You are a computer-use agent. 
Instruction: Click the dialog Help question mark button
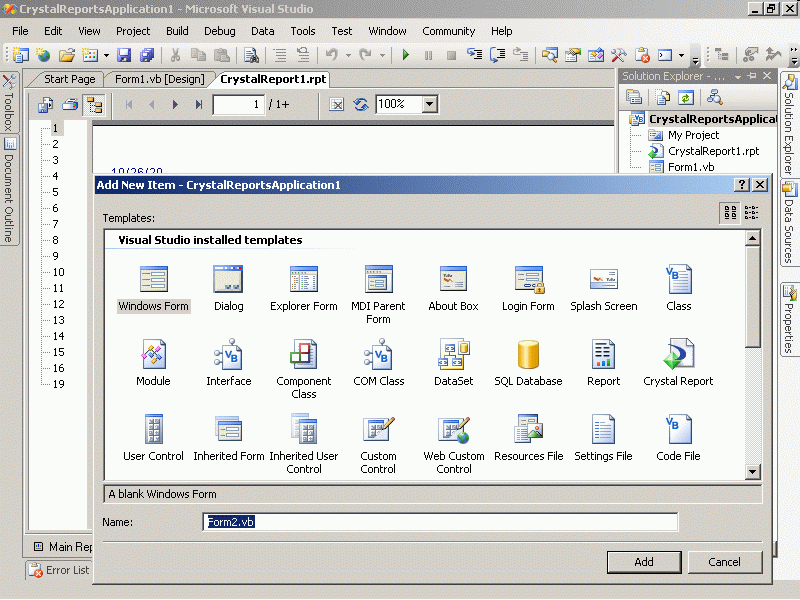(x=742, y=185)
